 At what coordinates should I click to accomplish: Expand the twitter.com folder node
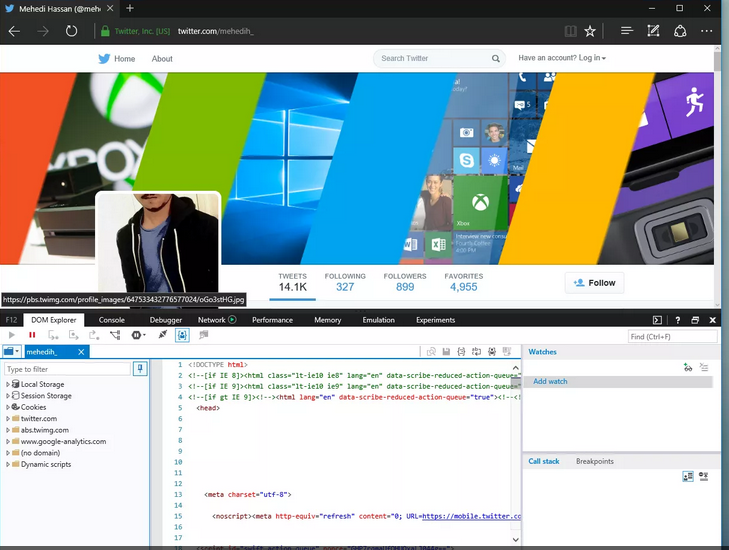coord(9,419)
